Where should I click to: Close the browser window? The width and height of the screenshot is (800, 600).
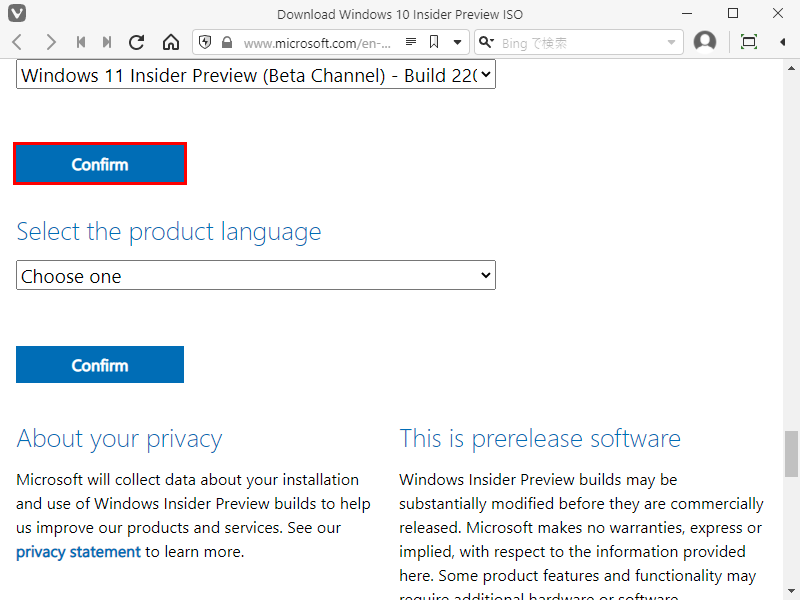pyautogui.click(x=778, y=14)
